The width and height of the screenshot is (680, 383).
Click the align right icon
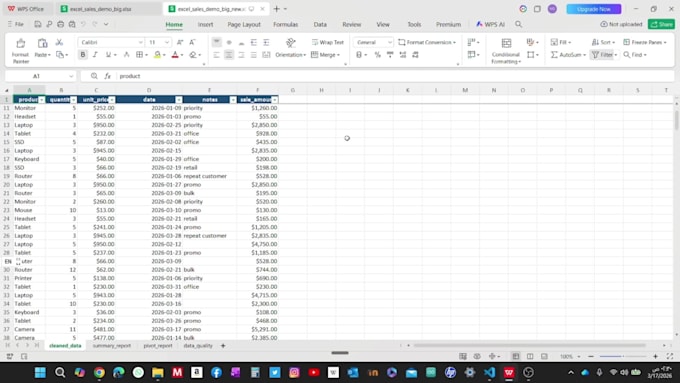[x=242, y=55]
